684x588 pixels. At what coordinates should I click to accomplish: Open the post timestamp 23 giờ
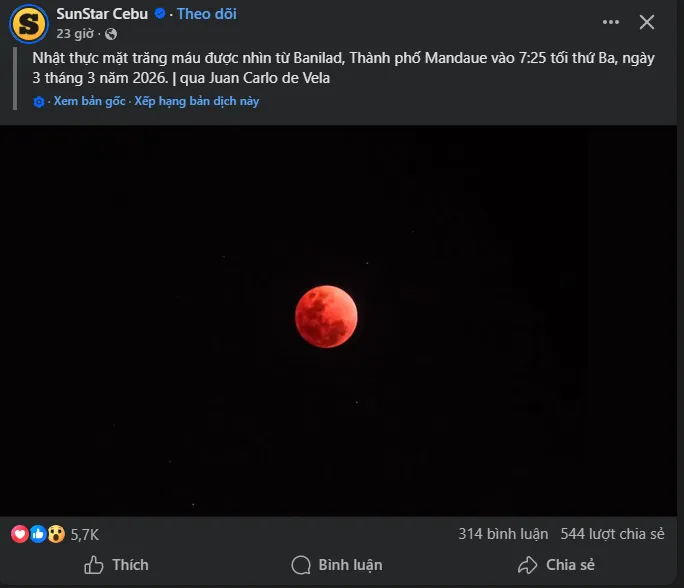click(x=75, y=34)
